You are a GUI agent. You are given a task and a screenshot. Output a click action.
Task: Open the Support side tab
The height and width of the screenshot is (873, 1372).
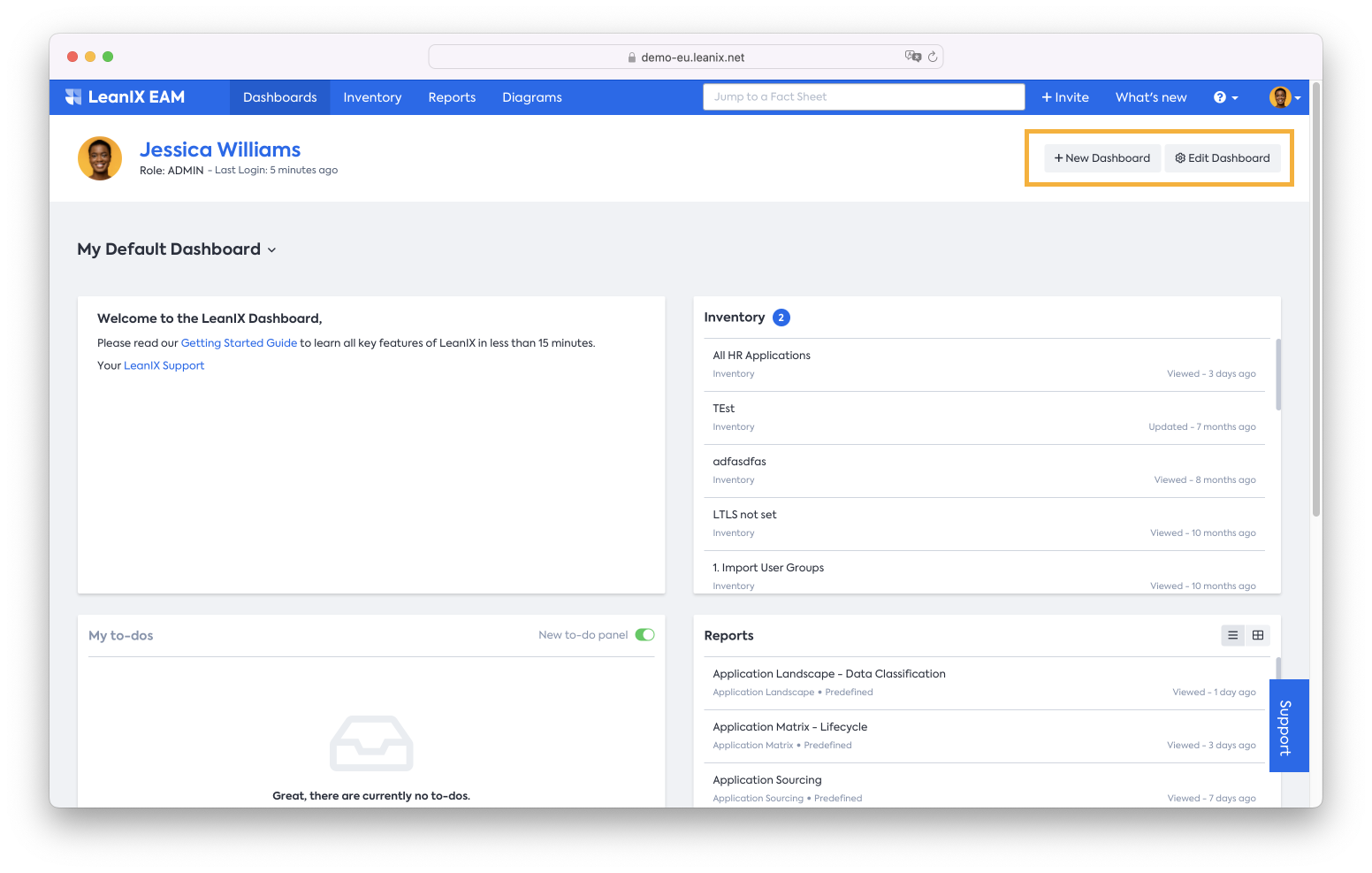tap(1289, 726)
